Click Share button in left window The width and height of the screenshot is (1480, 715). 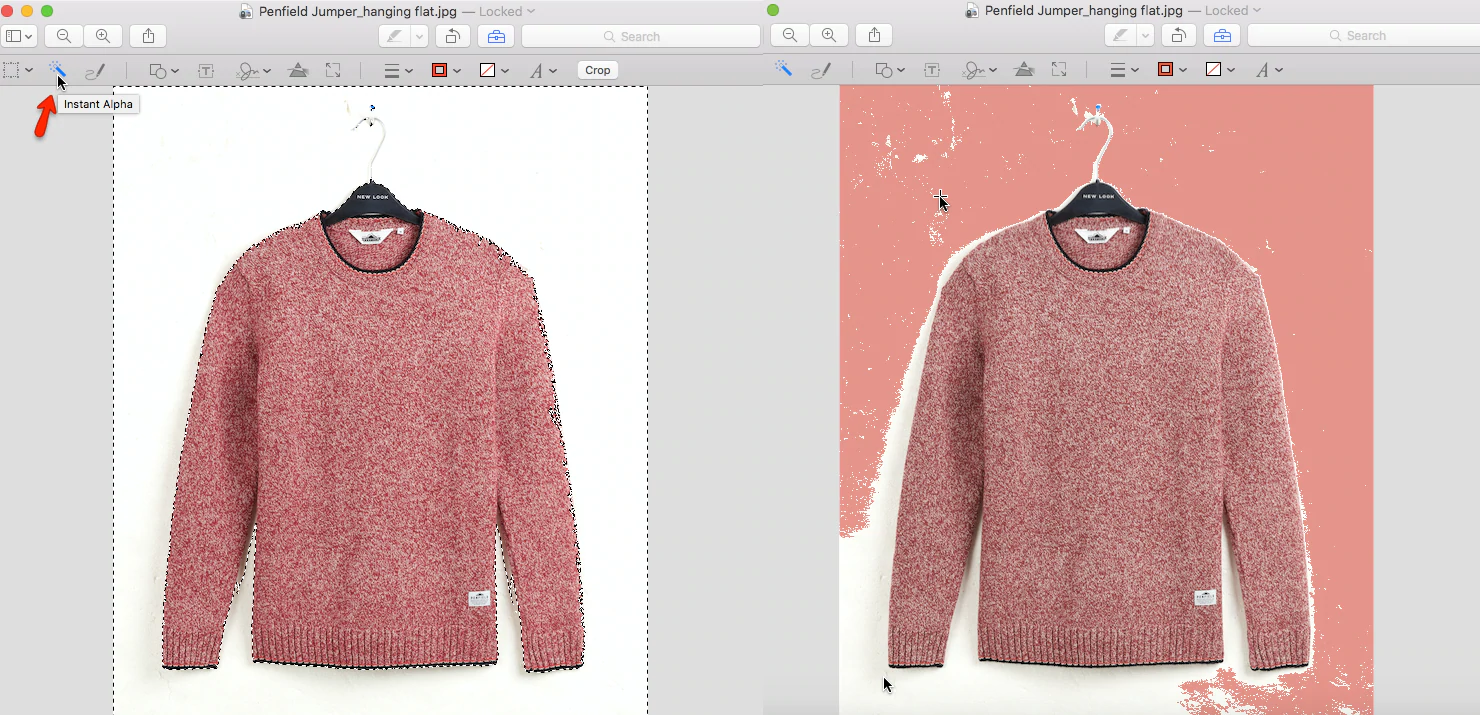click(x=148, y=36)
